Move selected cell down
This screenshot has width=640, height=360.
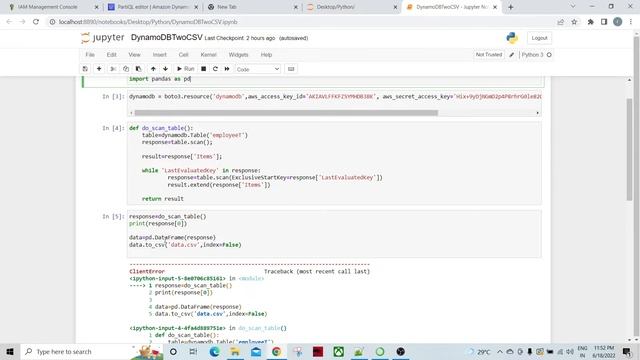pyautogui.click(x=165, y=69)
